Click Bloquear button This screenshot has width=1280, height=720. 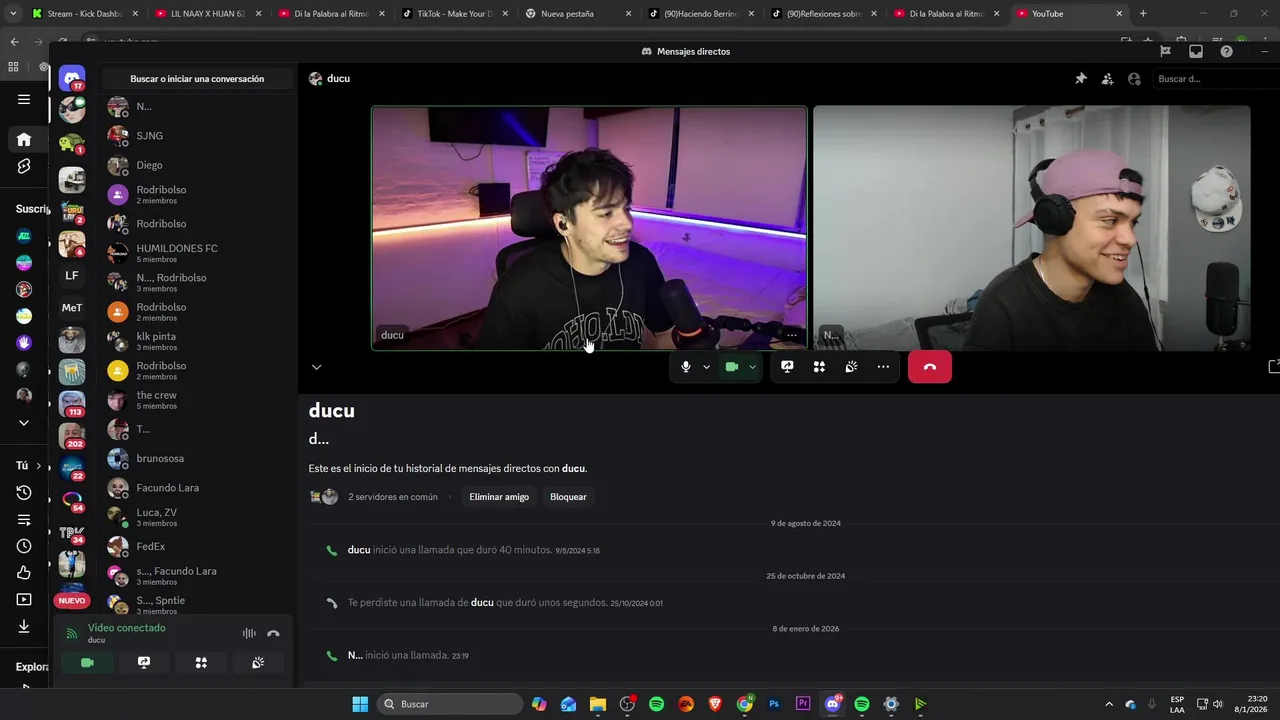tap(568, 497)
